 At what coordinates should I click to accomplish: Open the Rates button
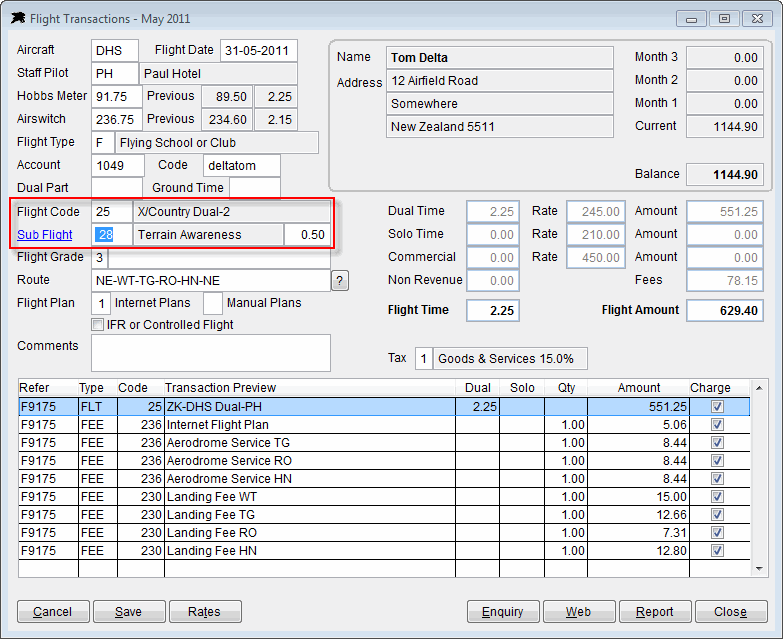click(205, 612)
